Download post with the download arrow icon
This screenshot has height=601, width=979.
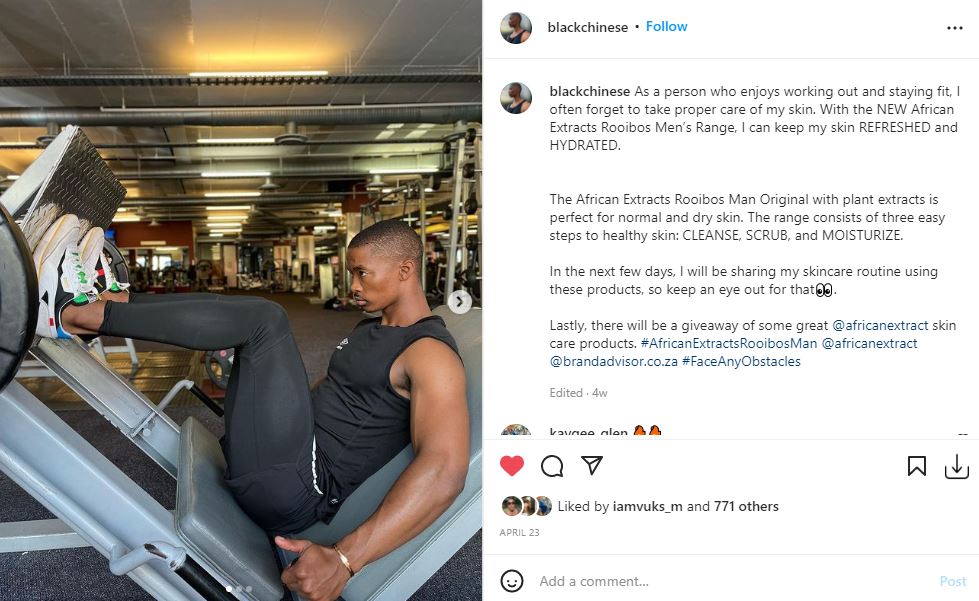click(957, 466)
